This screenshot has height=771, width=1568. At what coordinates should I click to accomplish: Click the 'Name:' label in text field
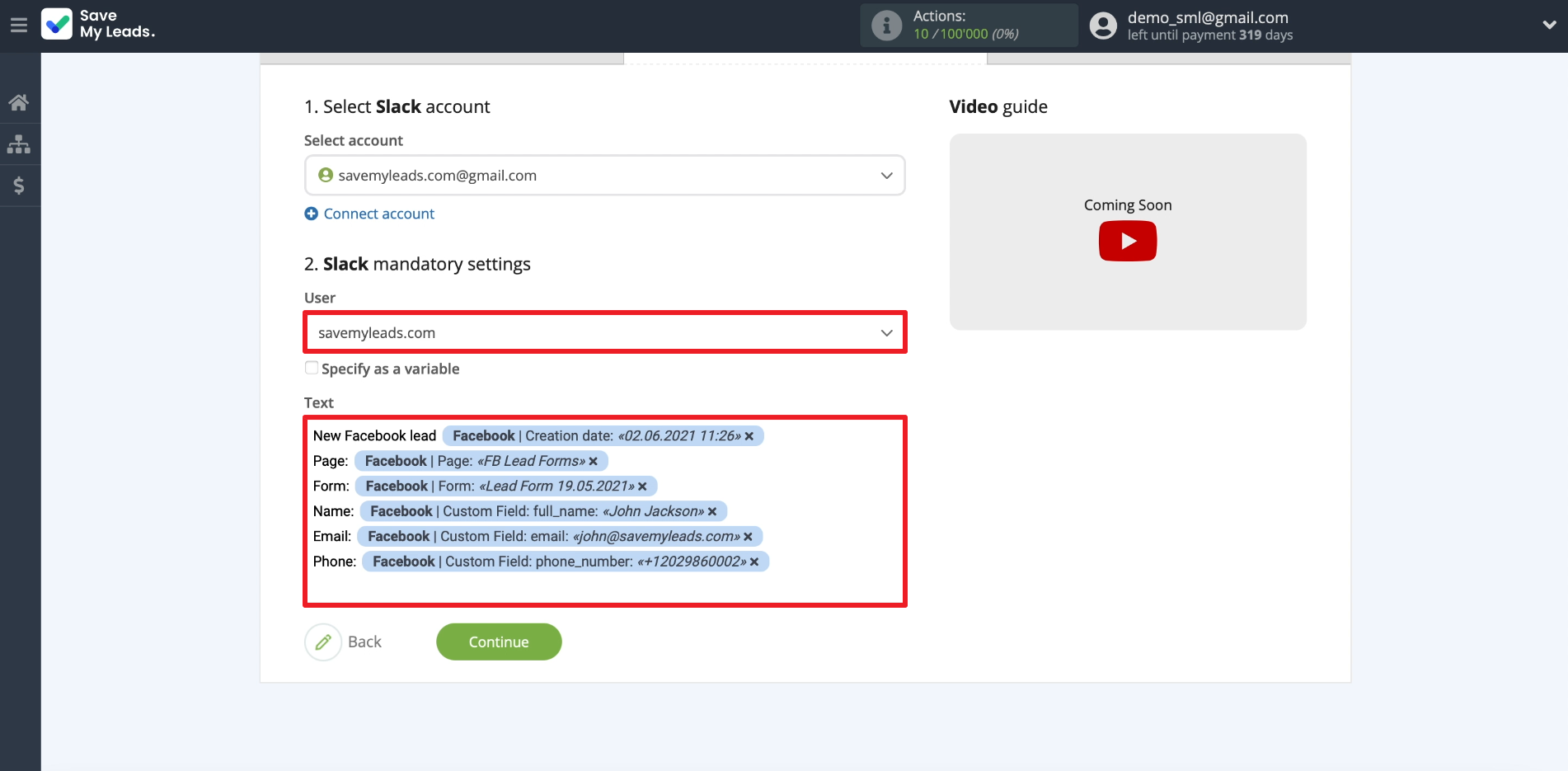click(x=333, y=511)
